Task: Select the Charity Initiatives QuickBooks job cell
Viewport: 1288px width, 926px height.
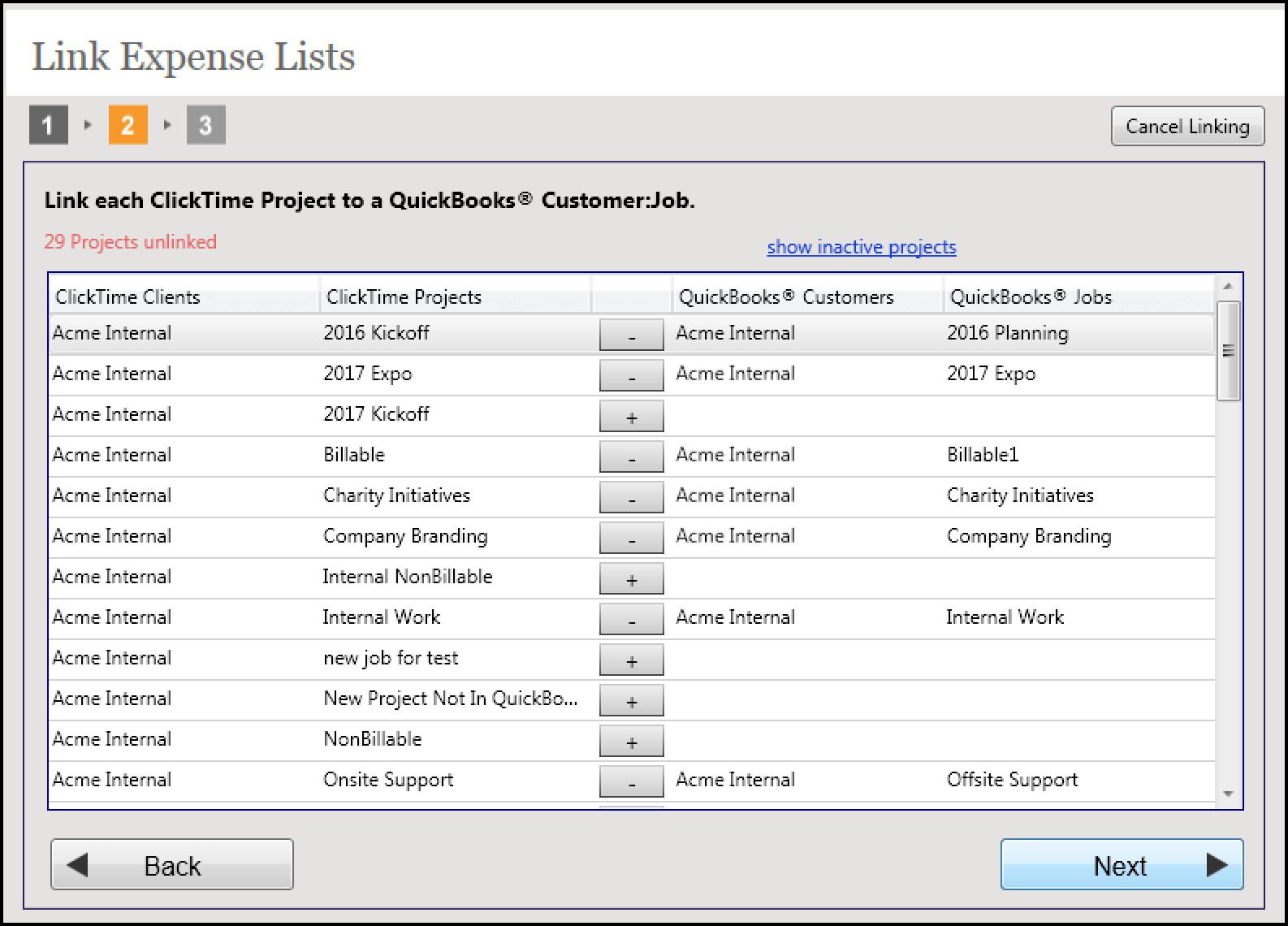Action: pos(1020,495)
